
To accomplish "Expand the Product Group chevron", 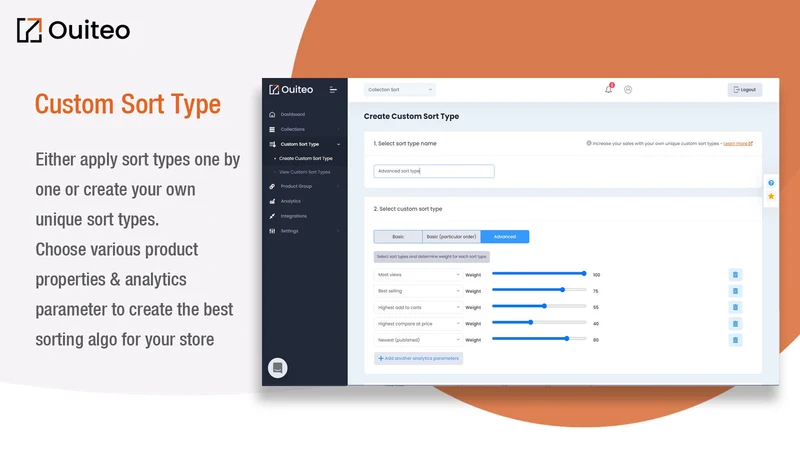I will pos(338,186).
